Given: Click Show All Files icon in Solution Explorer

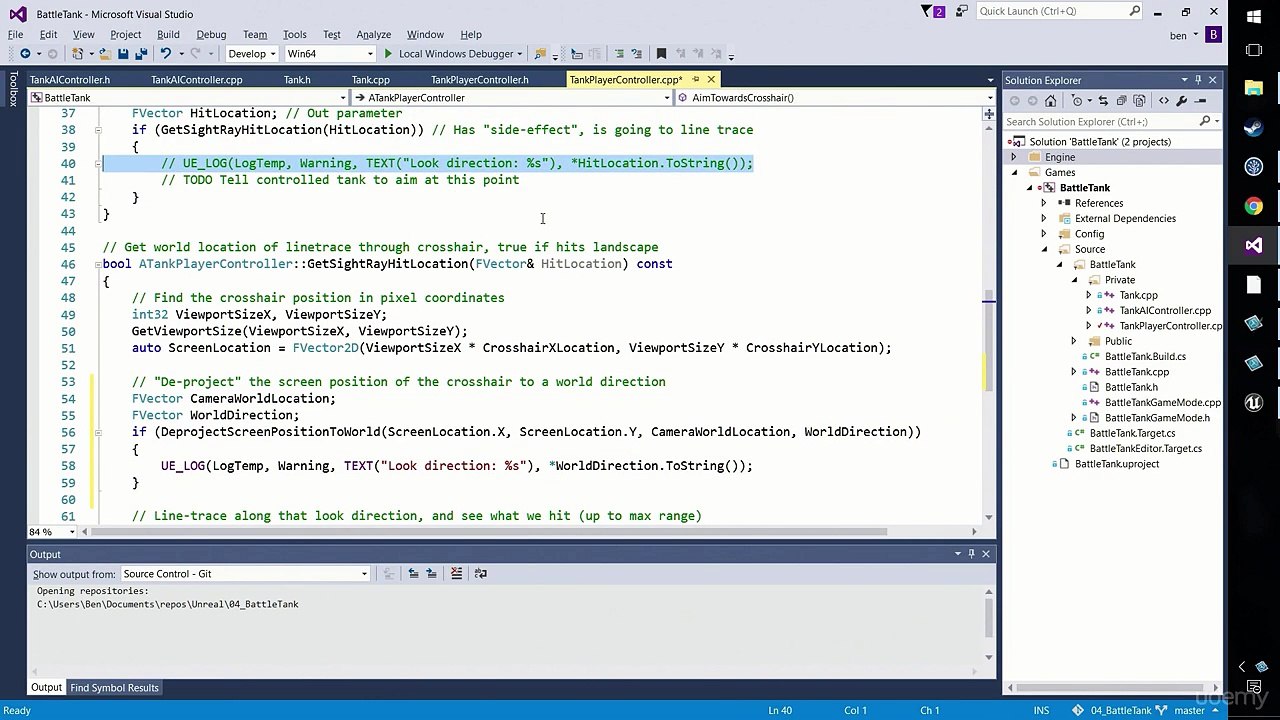Looking at the screenshot, I should [1139, 101].
